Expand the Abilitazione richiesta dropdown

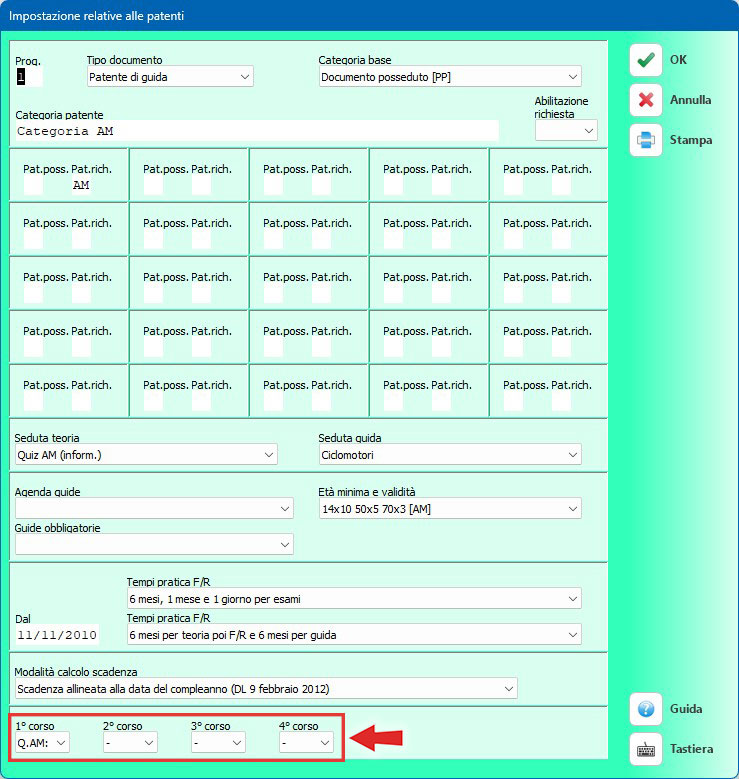click(x=566, y=131)
